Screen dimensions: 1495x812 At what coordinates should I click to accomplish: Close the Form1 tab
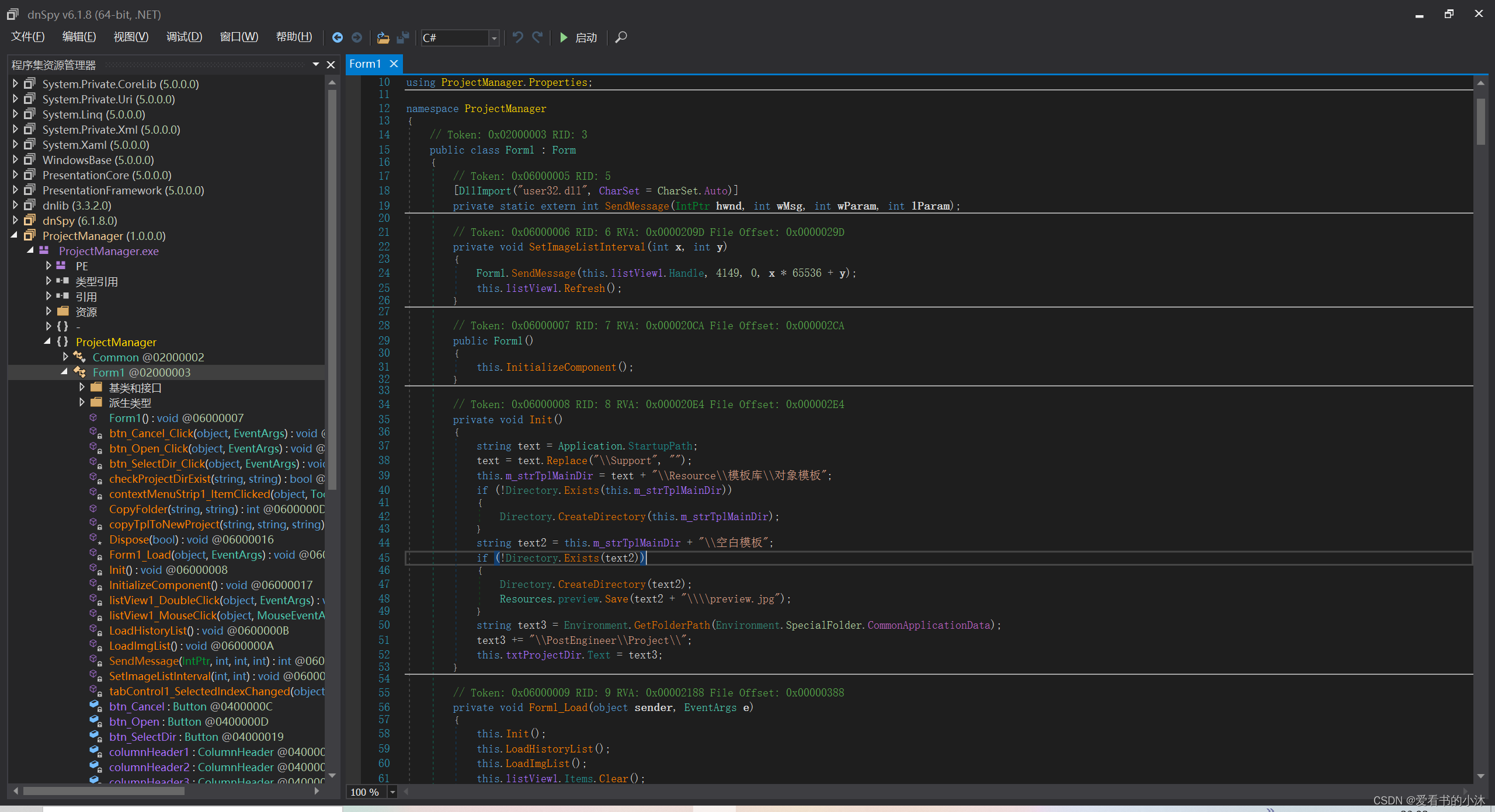394,64
